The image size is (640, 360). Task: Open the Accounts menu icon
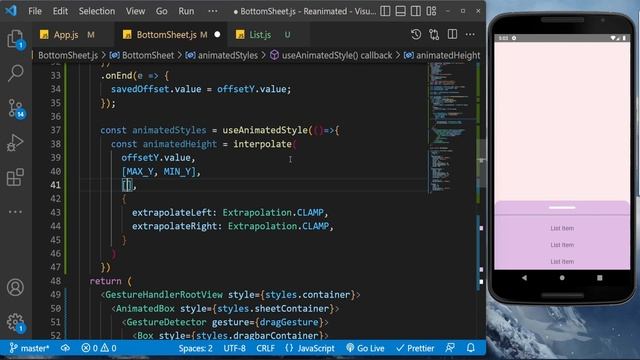pos(16,287)
